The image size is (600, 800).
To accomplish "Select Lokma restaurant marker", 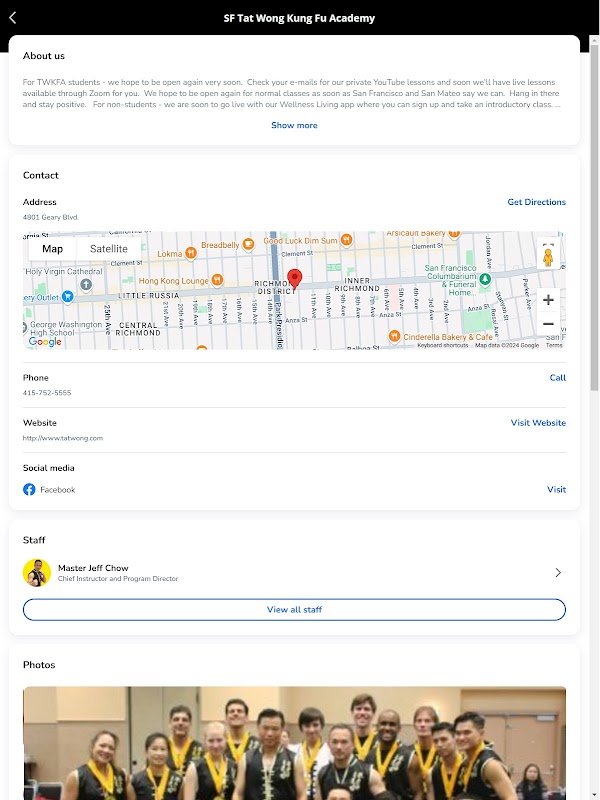I will tap(190, 253).
